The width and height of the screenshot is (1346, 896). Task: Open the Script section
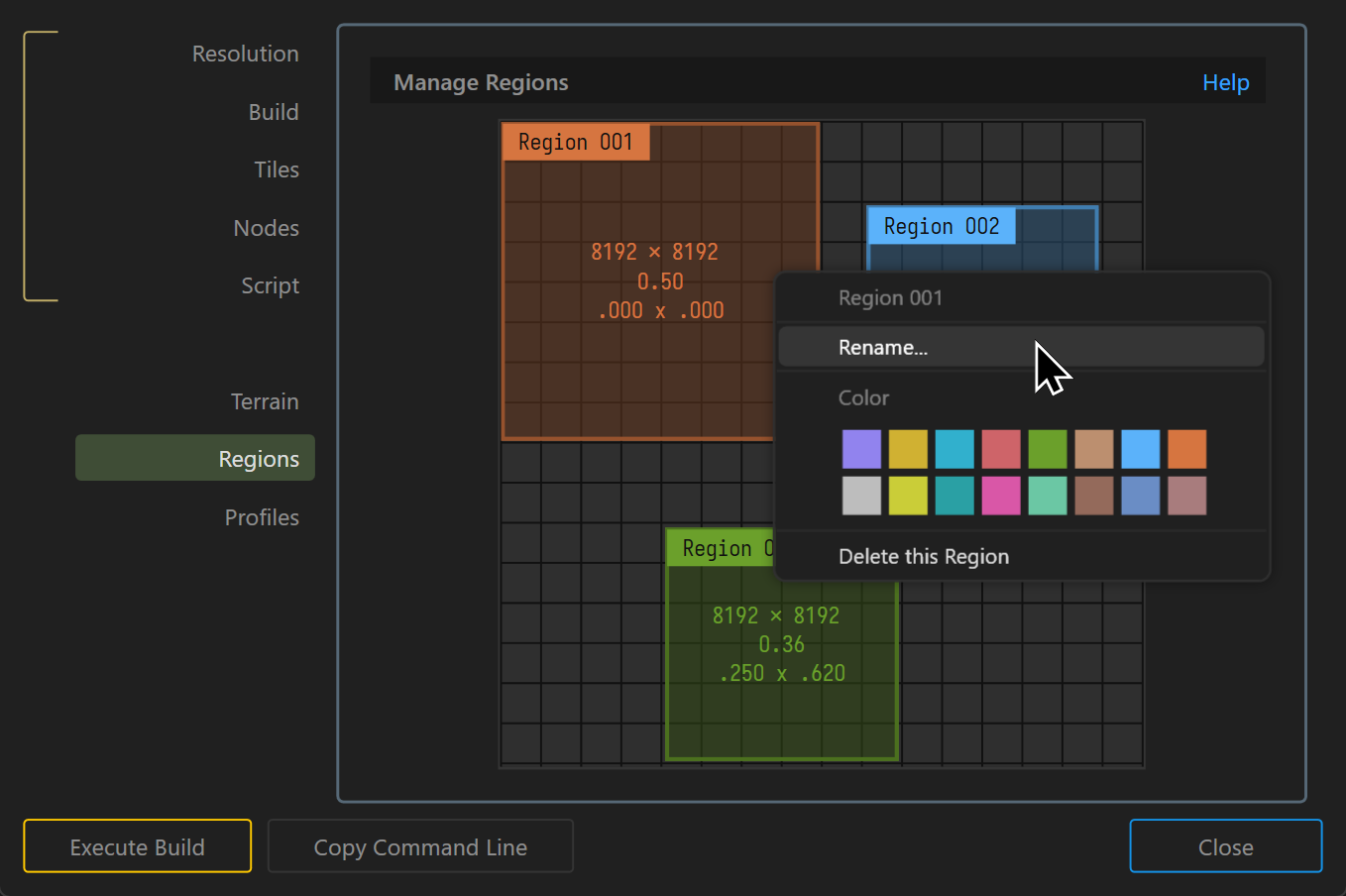270,285
